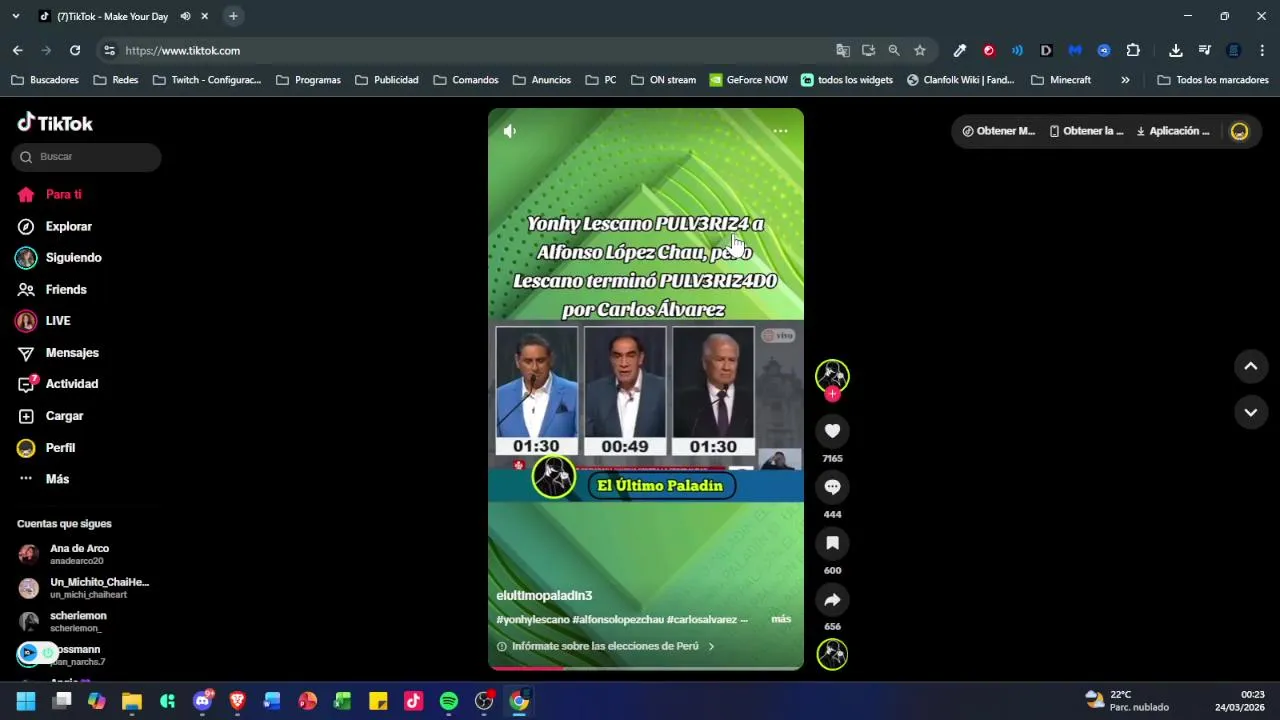
Task: Open the Malwarebytes extension icon
Action: coord(1075,50)
